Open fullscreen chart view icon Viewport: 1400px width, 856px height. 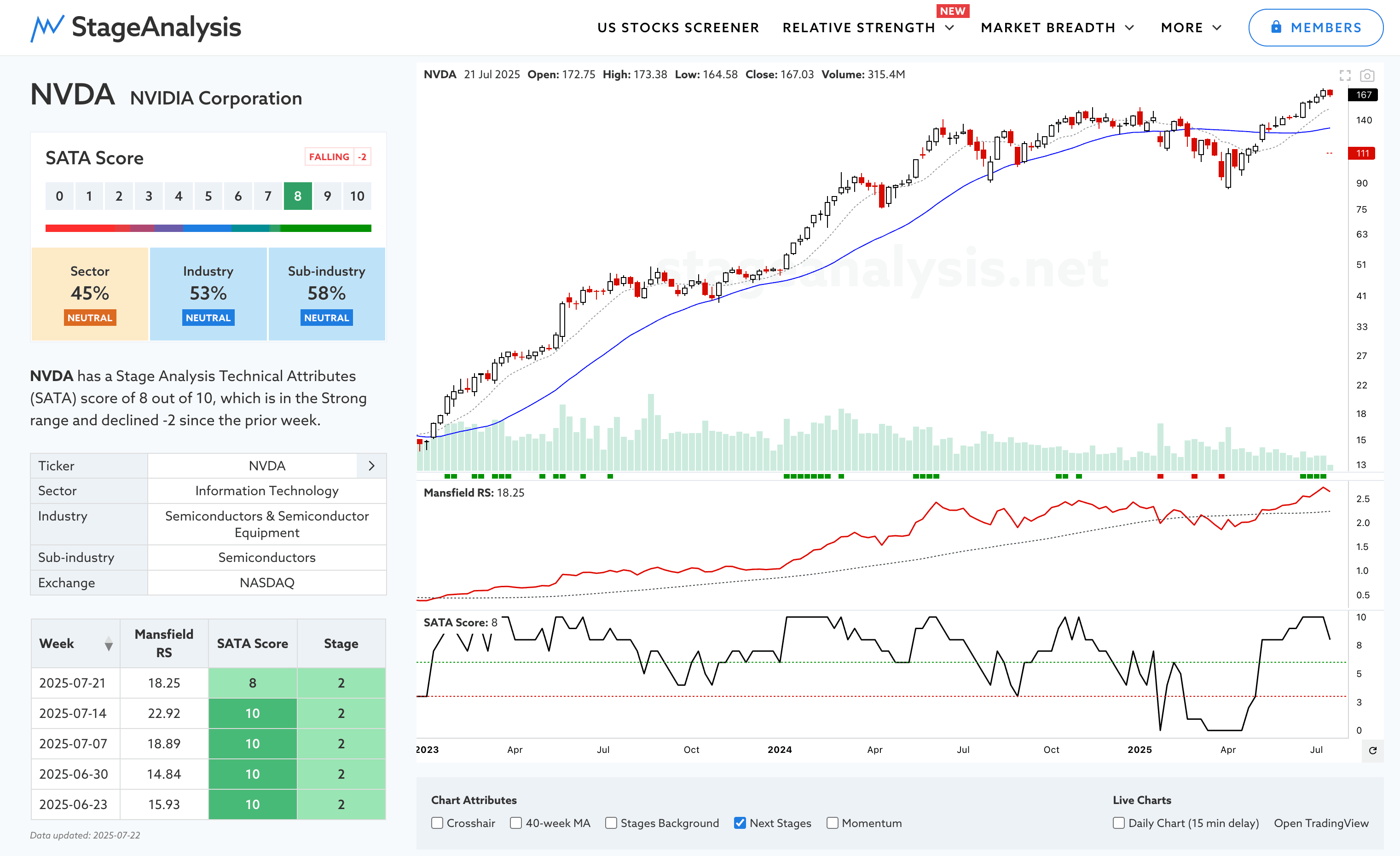pos(1345,75)
